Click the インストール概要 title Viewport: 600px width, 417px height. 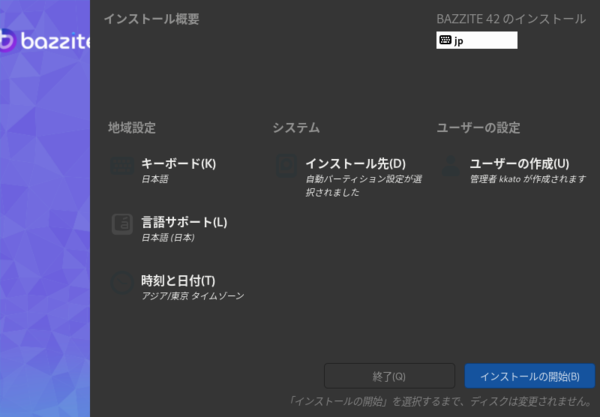pyautogui.click(x=152, y=19)
